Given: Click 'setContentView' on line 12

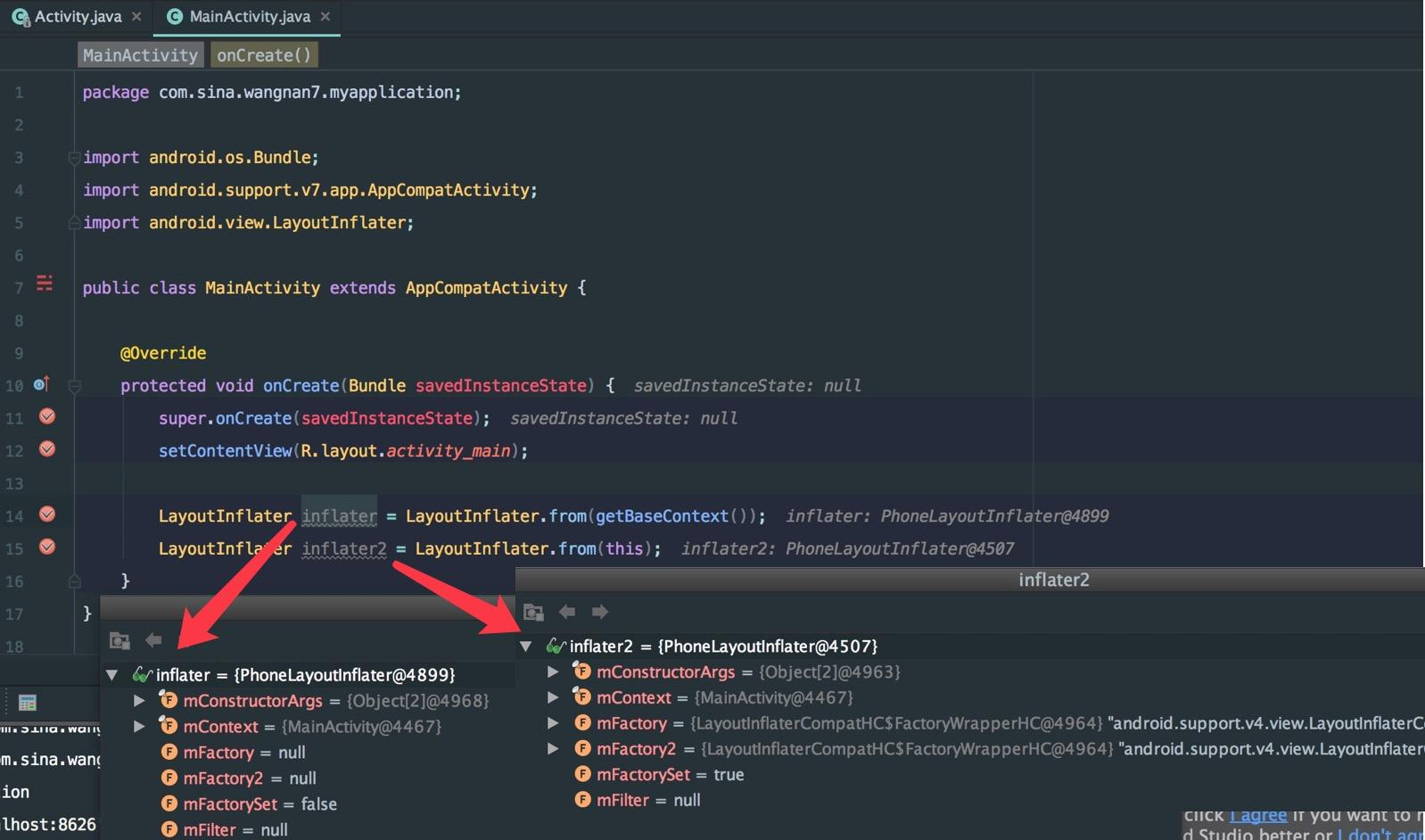Looking at the screenshot, I should tap(225, 451).
